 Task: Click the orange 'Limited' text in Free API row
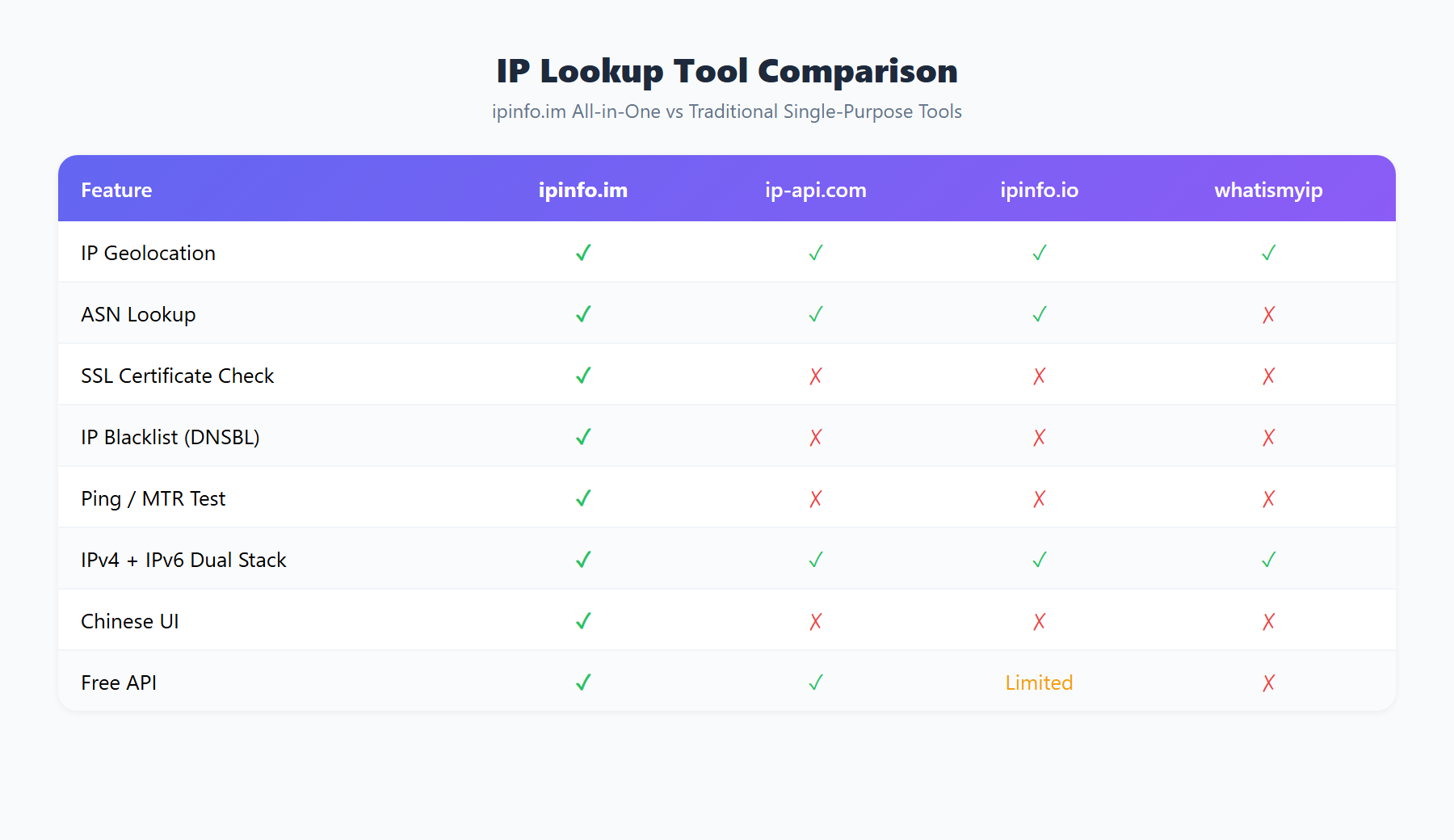(x=1040, y=682)
